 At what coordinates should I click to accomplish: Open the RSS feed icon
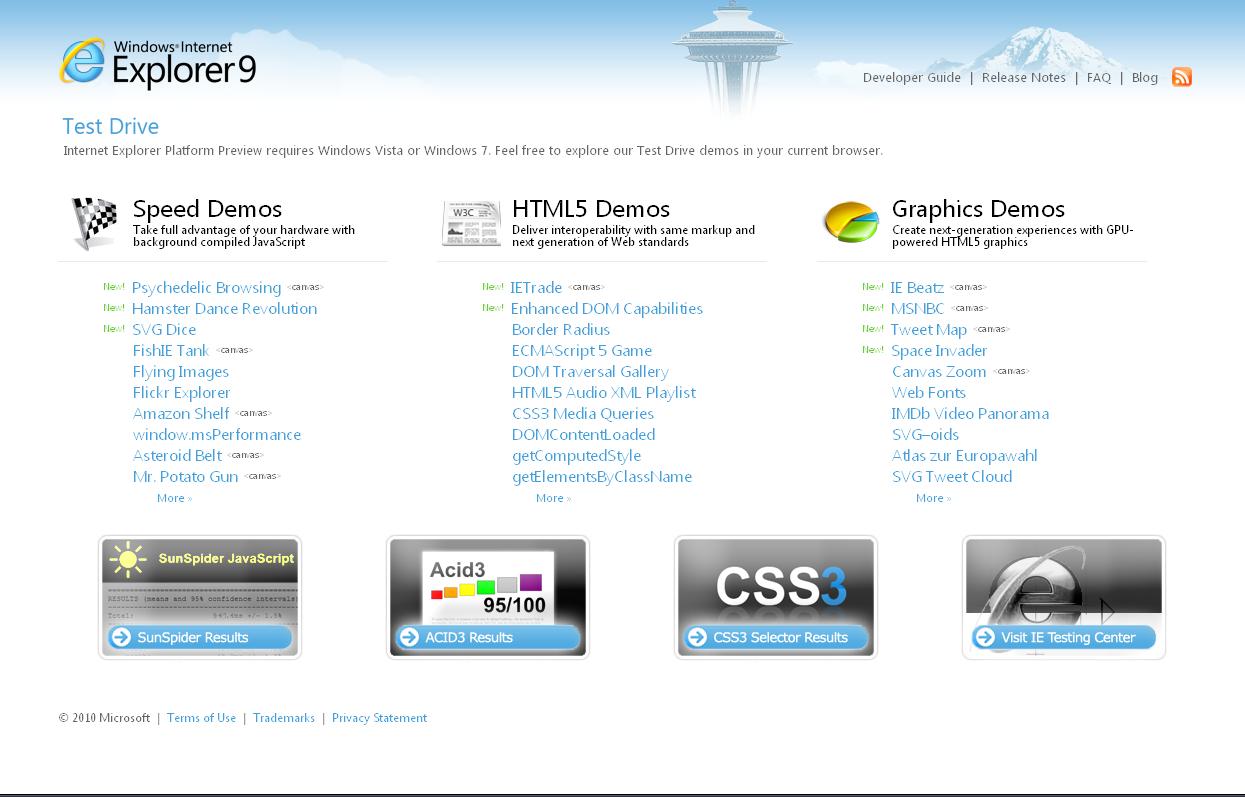(x=1182, y=77)
